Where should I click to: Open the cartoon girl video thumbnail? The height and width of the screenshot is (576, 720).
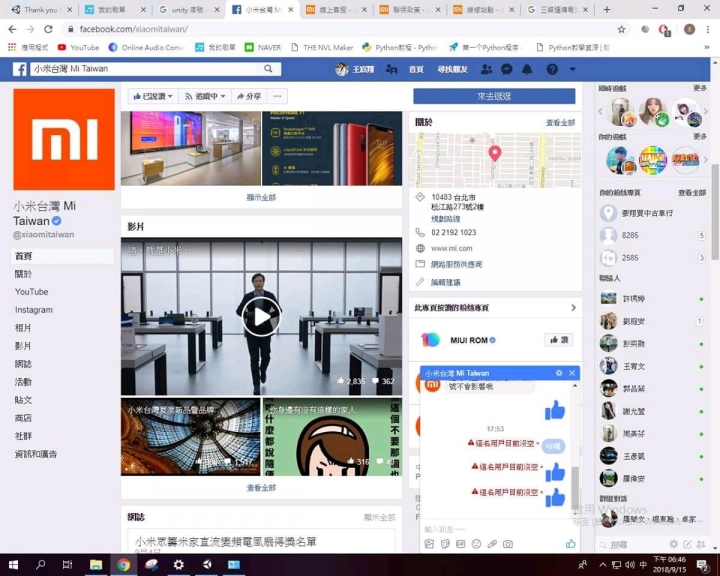coord(332,437)
